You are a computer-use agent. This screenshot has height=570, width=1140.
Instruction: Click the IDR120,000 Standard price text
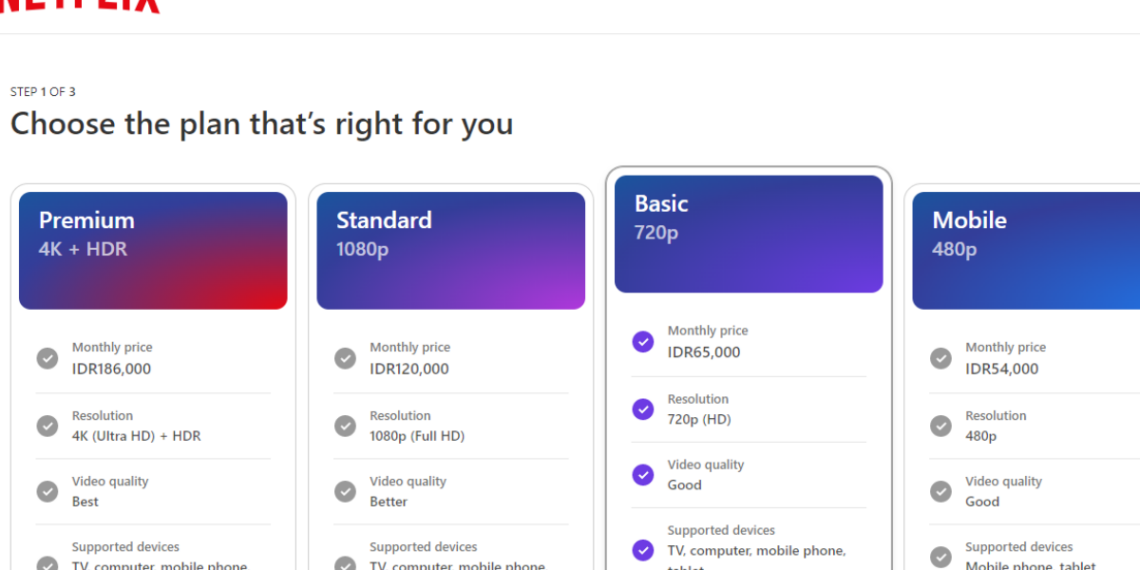coord(409,369)
